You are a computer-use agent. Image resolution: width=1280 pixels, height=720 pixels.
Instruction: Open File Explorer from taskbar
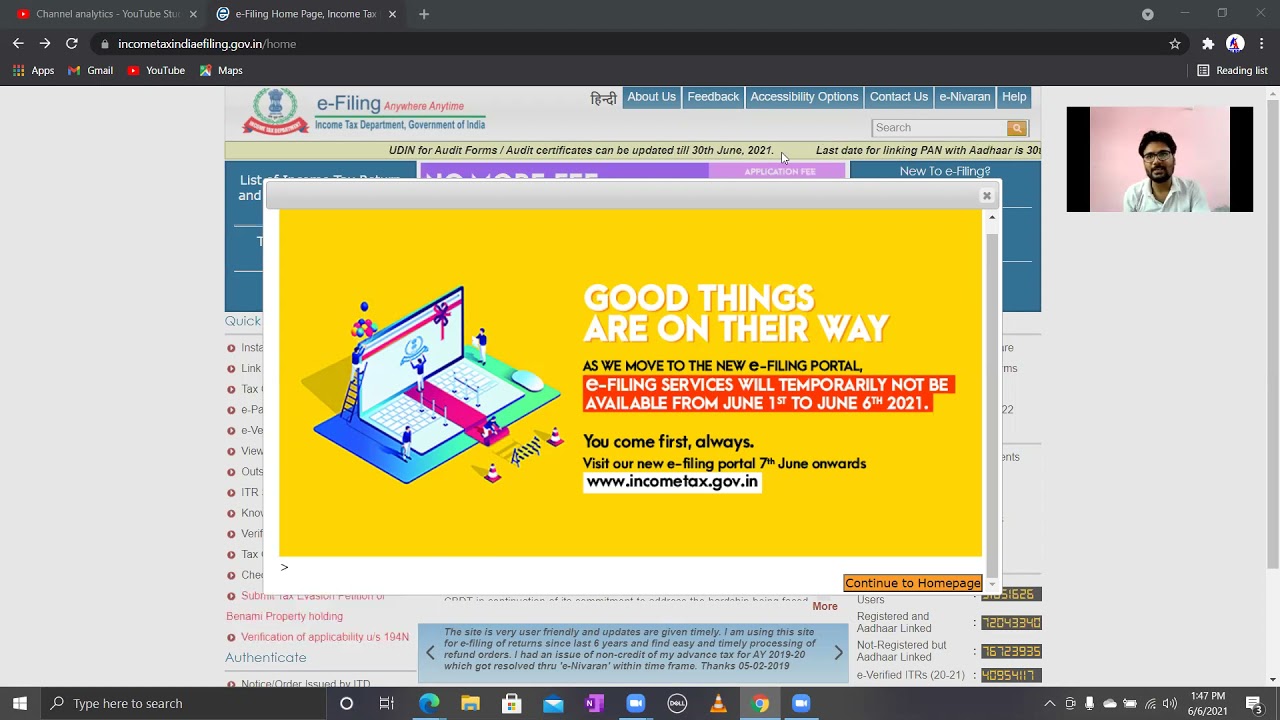tap(470, 704)
